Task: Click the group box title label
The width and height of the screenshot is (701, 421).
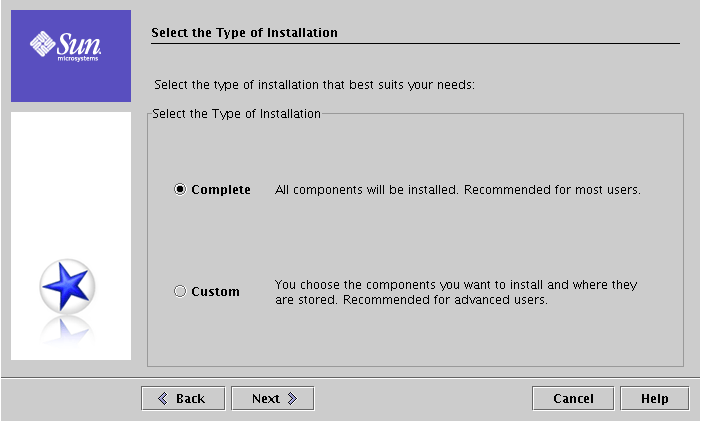Action: point(236,114)
